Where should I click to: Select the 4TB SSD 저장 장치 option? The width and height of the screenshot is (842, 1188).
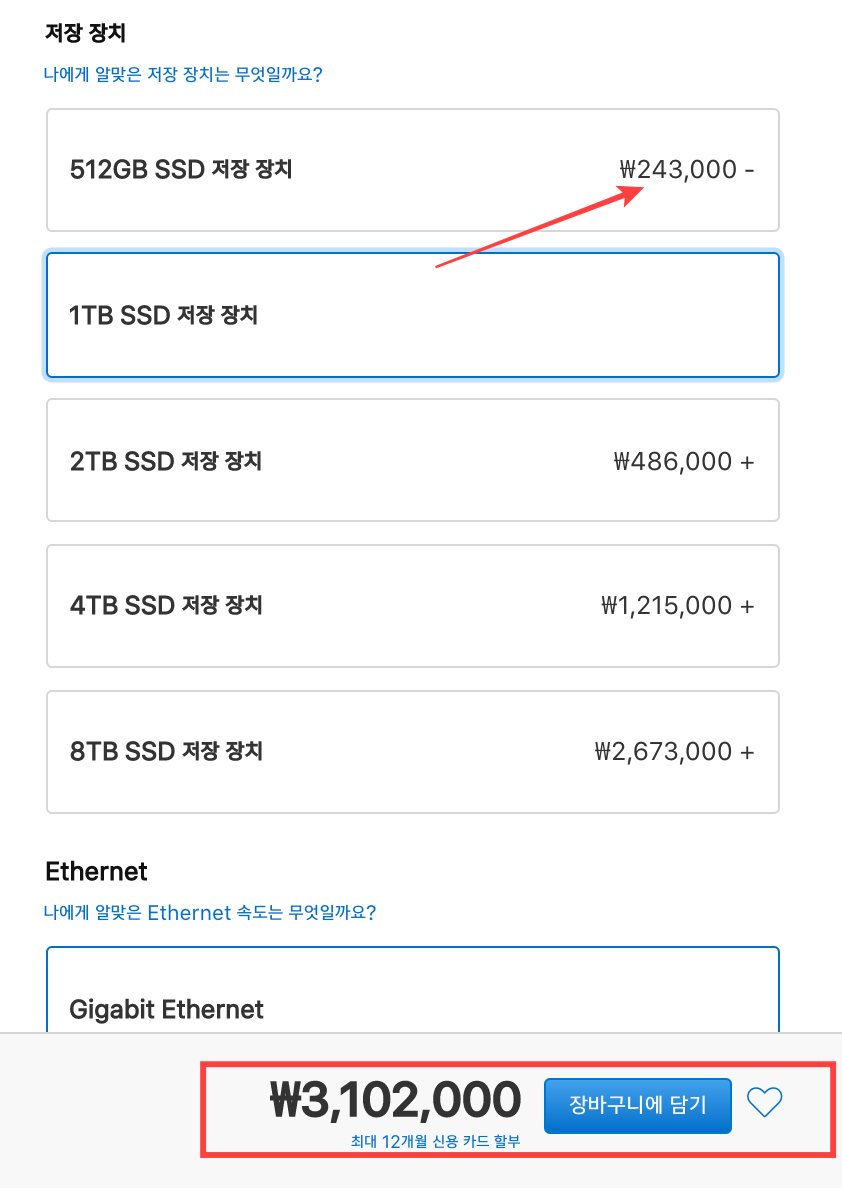point(412,606)
